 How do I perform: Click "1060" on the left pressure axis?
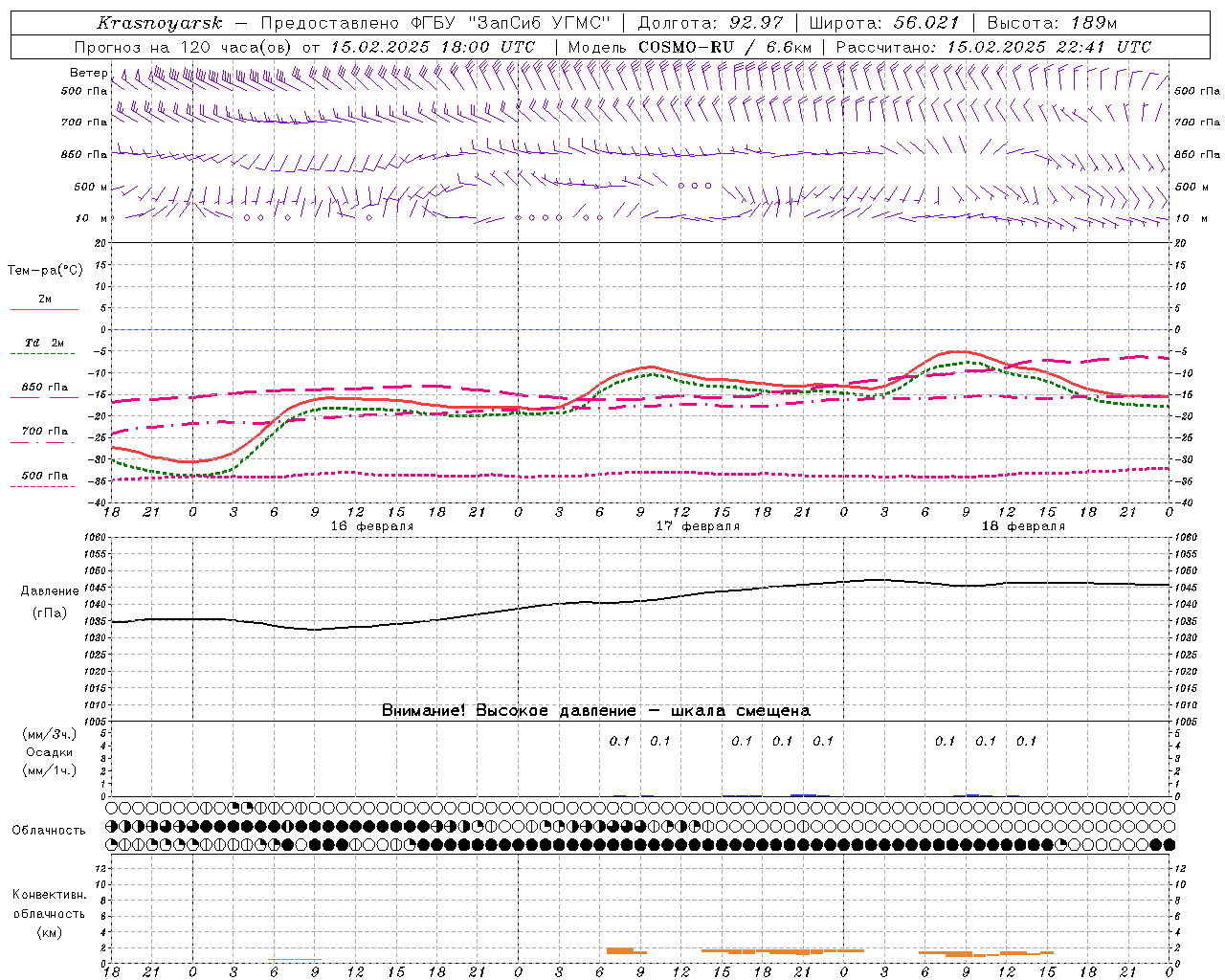tap(96, 538)
